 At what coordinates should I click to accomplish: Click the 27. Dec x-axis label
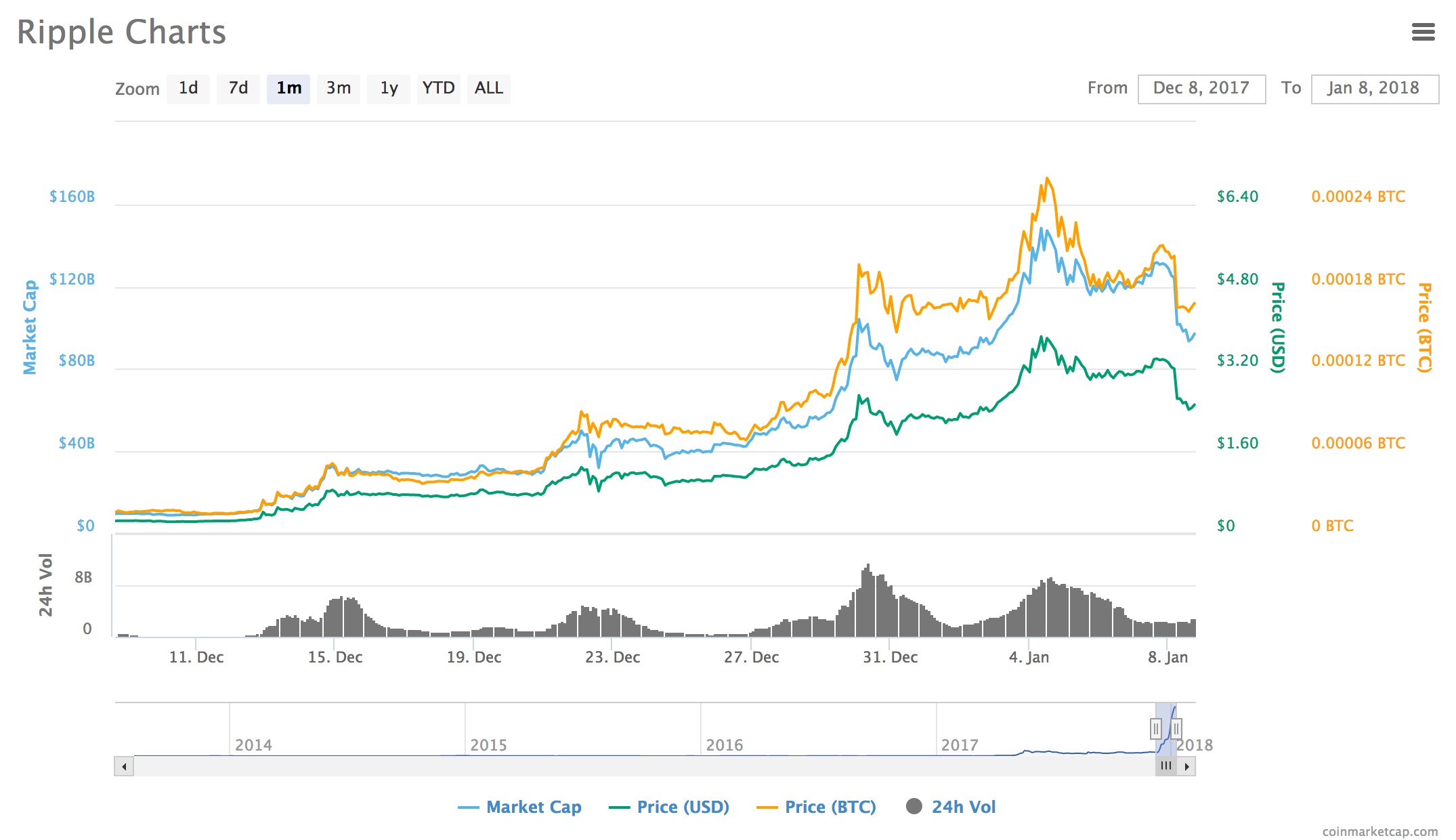[x=751, y=657]
